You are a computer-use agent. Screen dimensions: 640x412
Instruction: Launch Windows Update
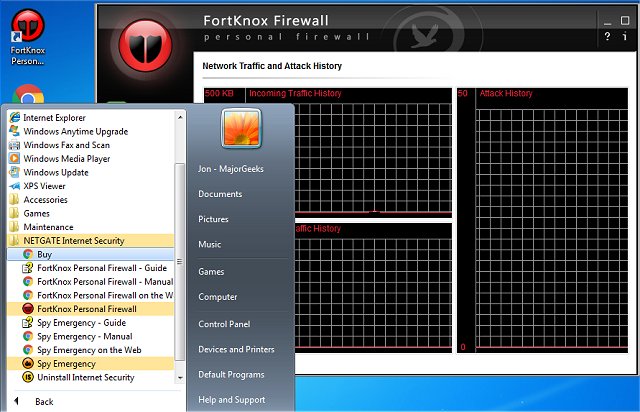point(90,172)
